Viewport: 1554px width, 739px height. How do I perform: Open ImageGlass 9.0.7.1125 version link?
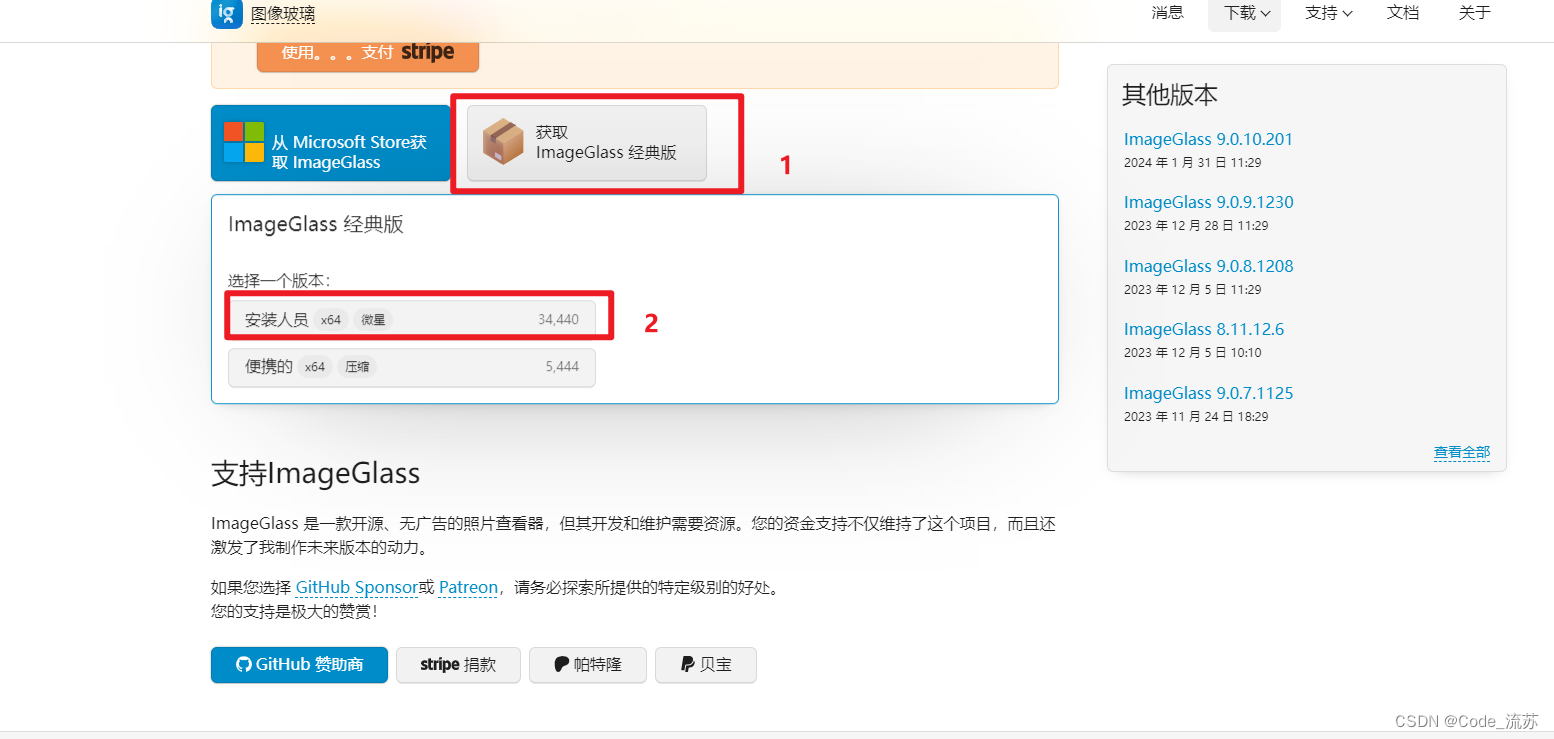(1208, 393)
